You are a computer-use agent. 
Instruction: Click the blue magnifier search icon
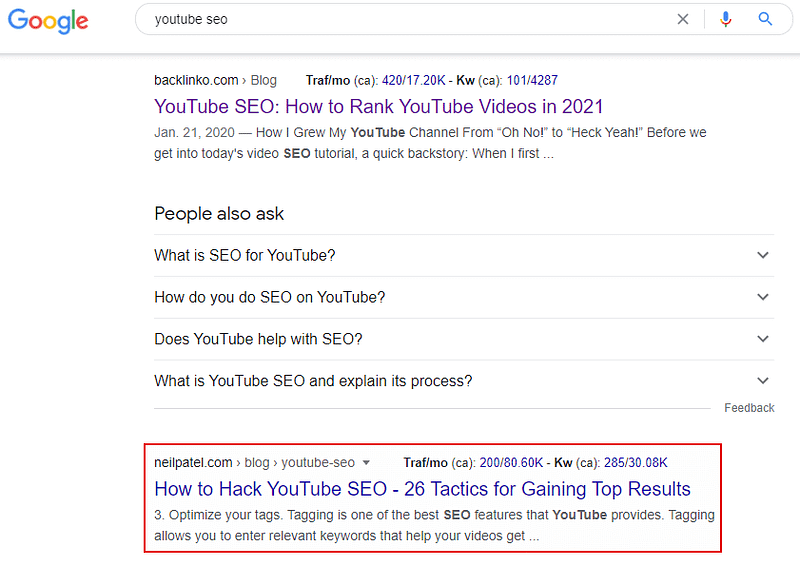point(766,19)
